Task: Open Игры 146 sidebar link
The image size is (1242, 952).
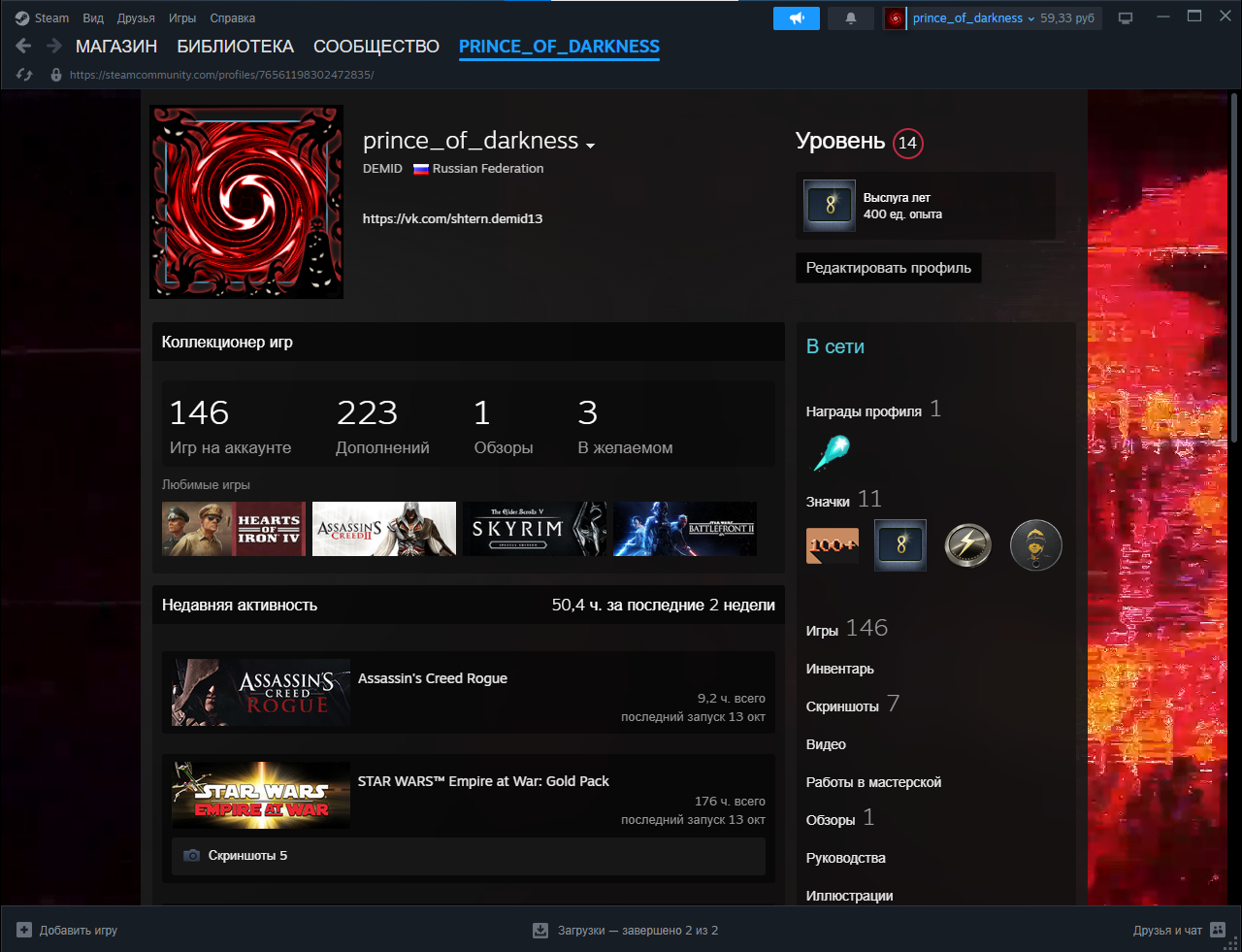Action: tap(847, 629)
